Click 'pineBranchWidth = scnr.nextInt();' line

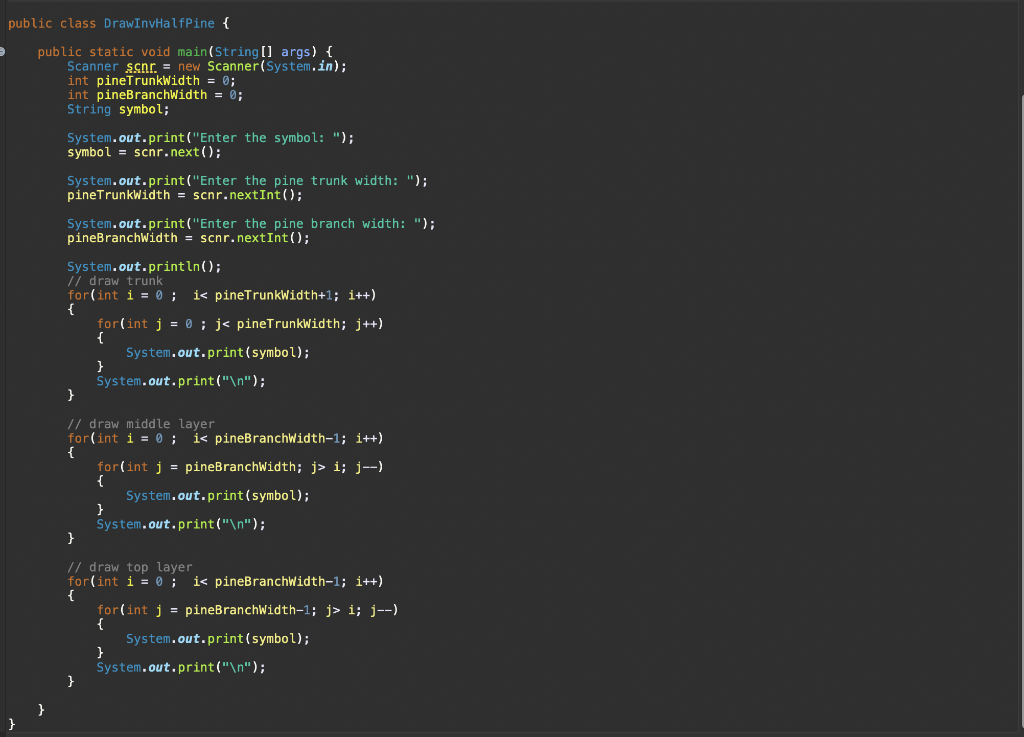pyautogui.click(x=189, y=238)
